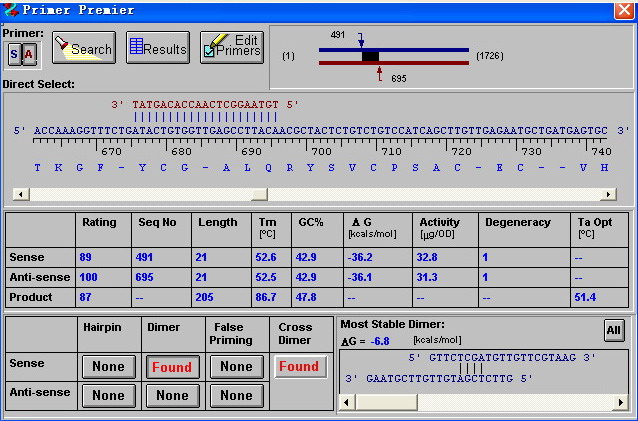Click the Sense False Priming None button

click(x=236, y=366)
